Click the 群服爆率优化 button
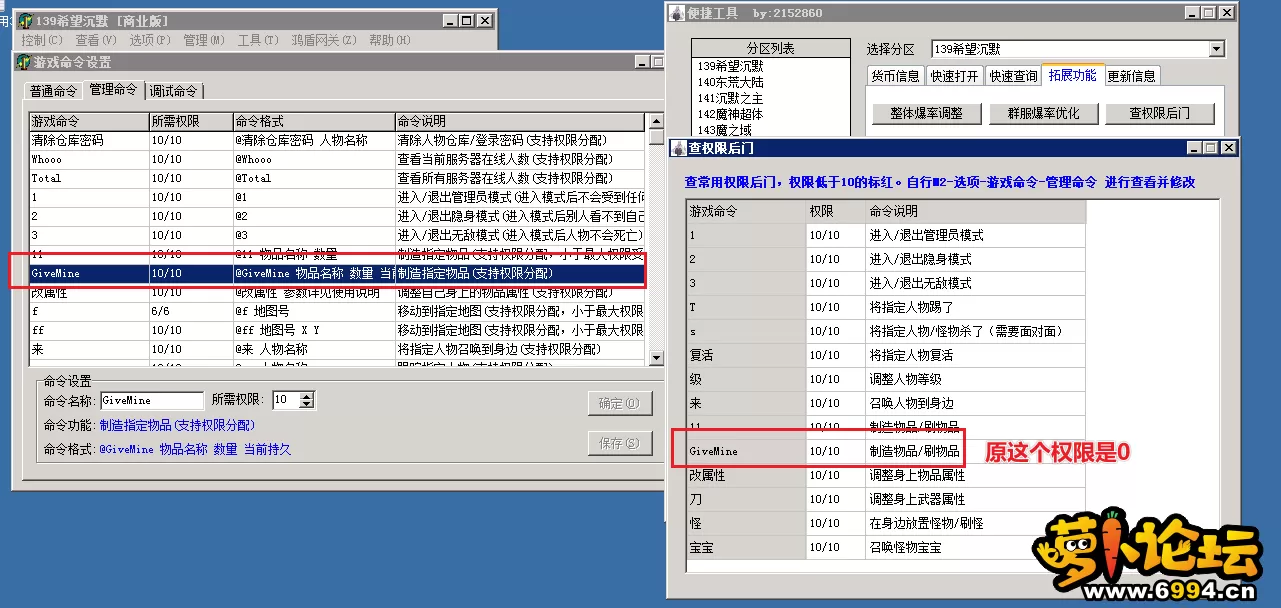 click(1043, 113)
